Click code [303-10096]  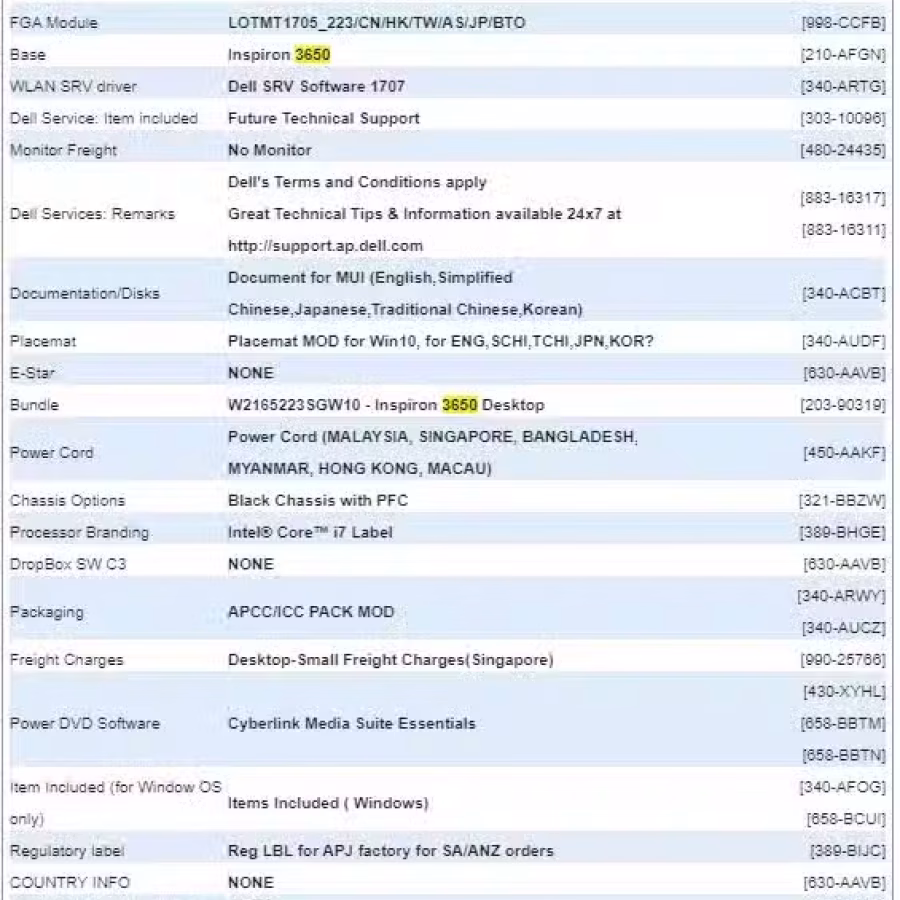click(x=843, y=118)
